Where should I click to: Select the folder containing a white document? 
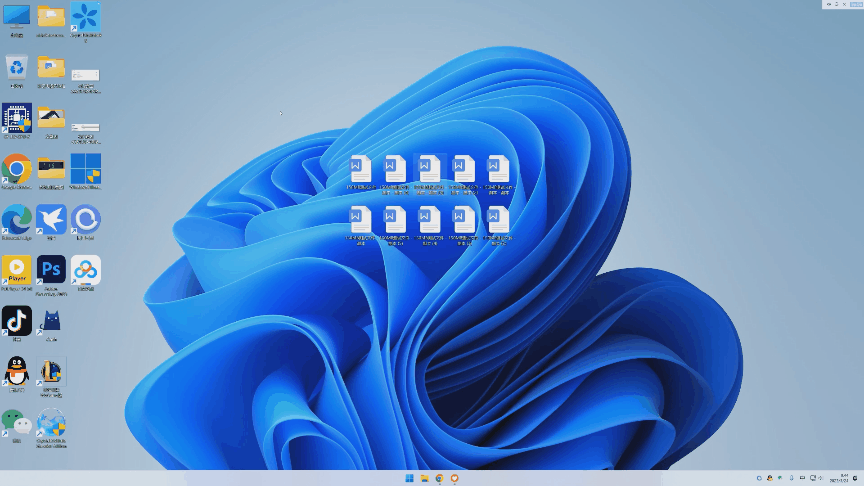(x=51, y=17)
